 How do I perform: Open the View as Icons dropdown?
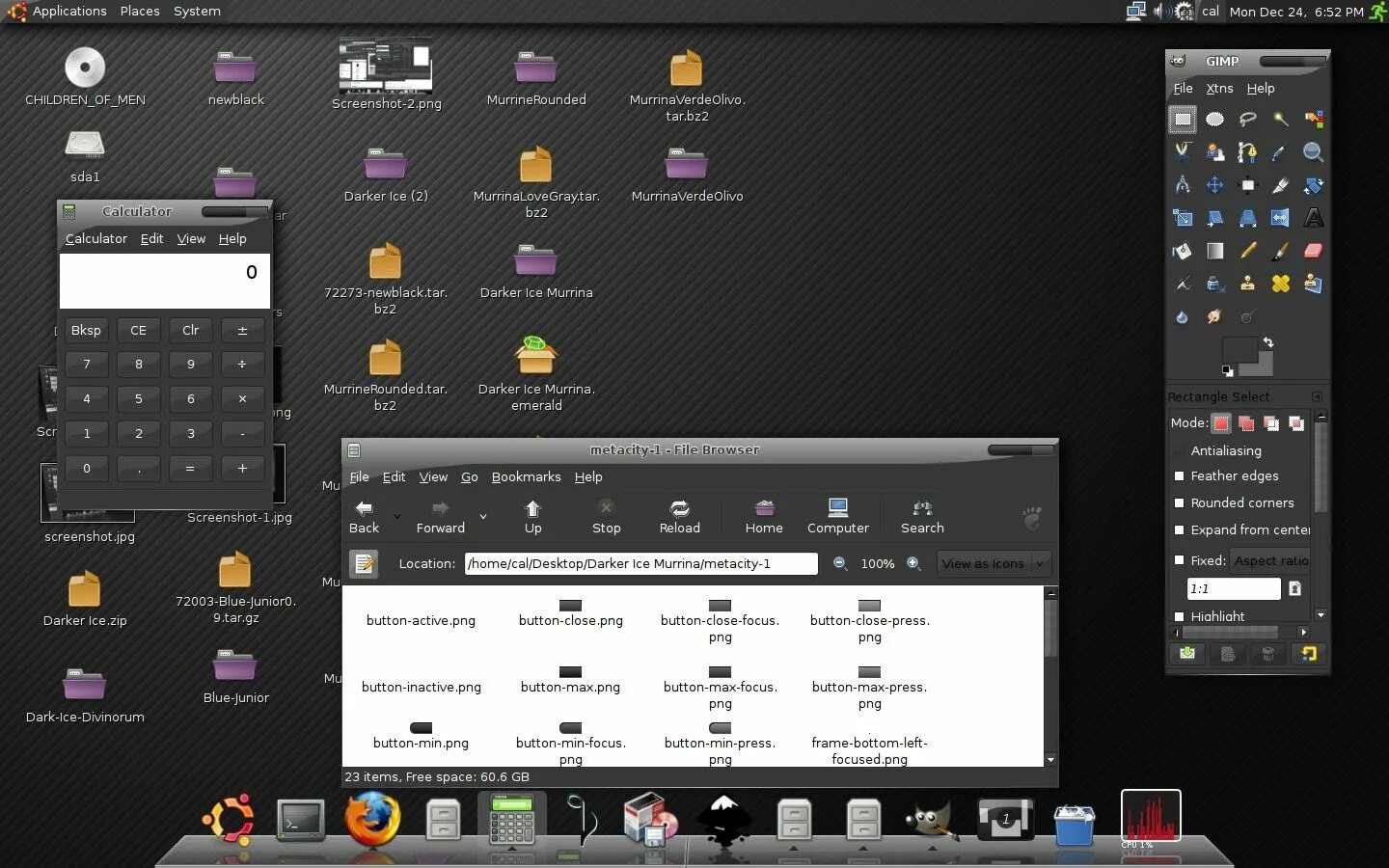coord(994,563)
